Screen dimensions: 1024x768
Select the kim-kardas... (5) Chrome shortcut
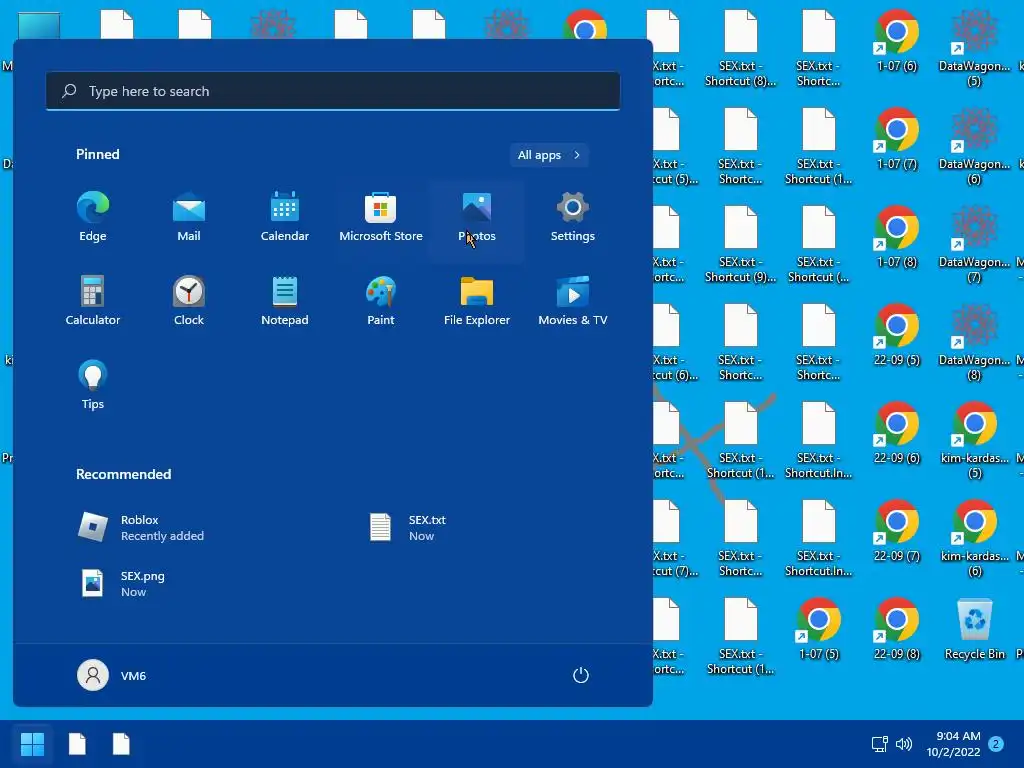974,440
